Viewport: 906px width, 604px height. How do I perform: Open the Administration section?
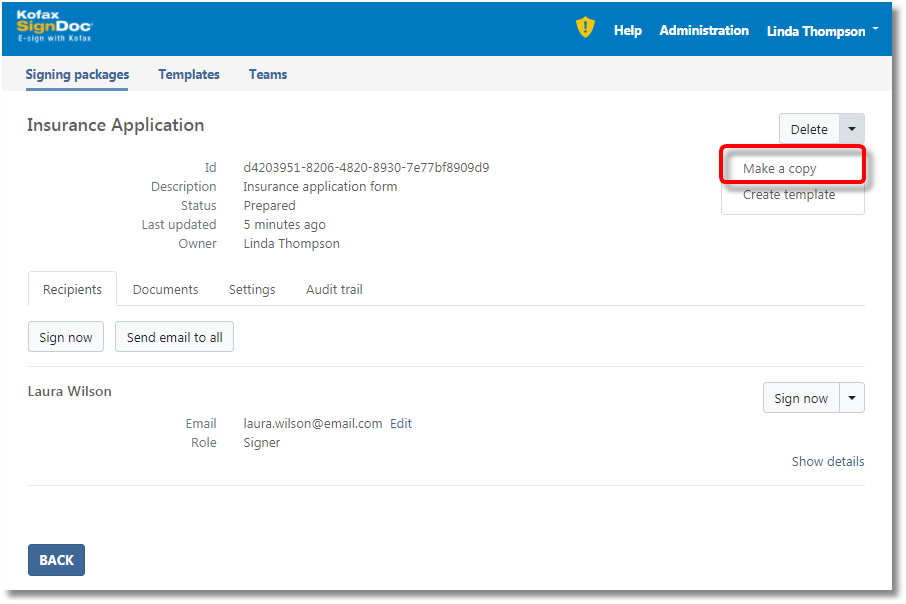coord(703,31)
